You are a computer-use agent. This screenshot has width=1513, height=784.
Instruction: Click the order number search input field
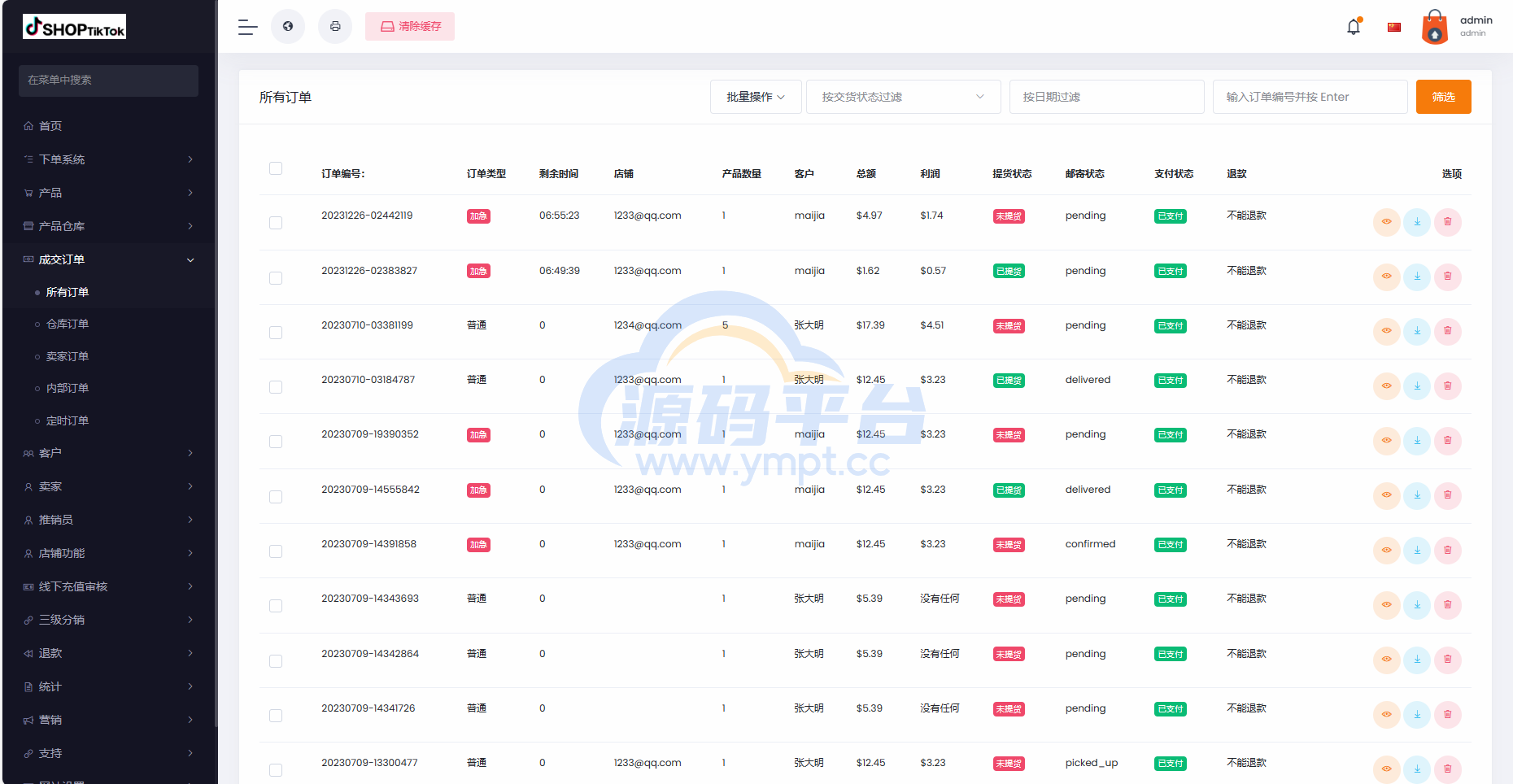point(1310,97)
